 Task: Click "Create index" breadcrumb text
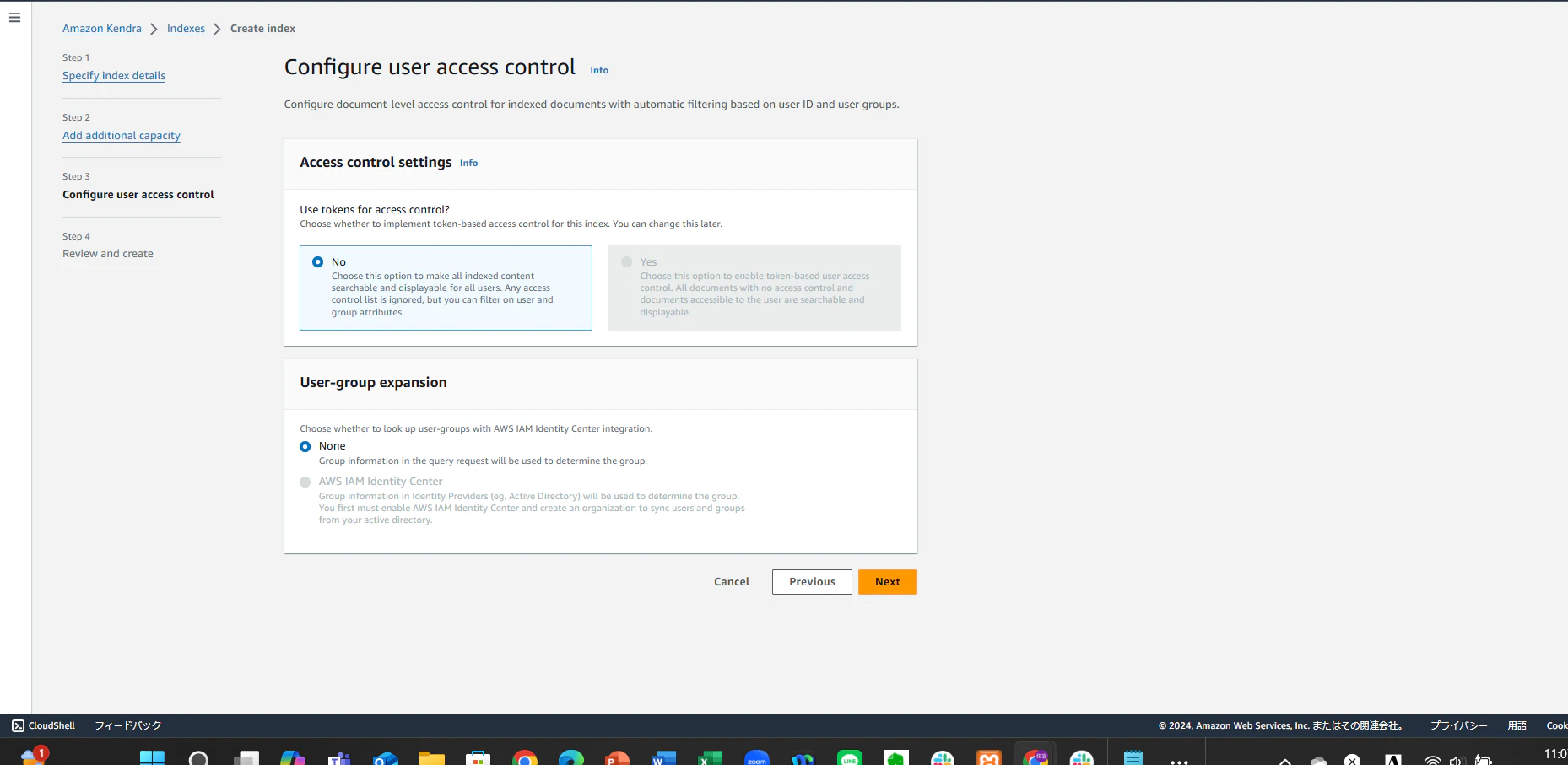click(263, 29)
